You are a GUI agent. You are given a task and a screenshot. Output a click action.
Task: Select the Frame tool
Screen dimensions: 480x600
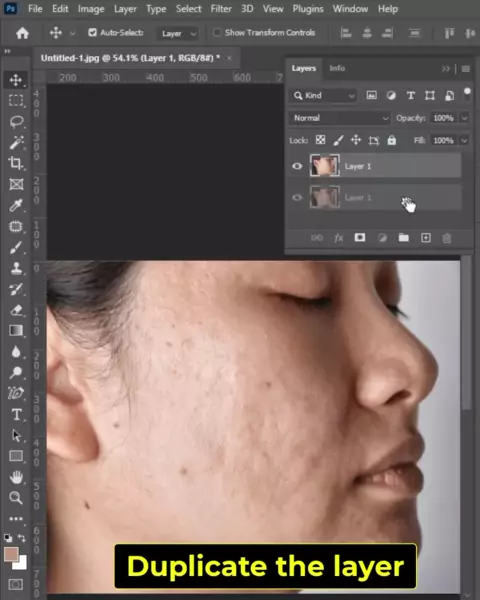[16, 184]
